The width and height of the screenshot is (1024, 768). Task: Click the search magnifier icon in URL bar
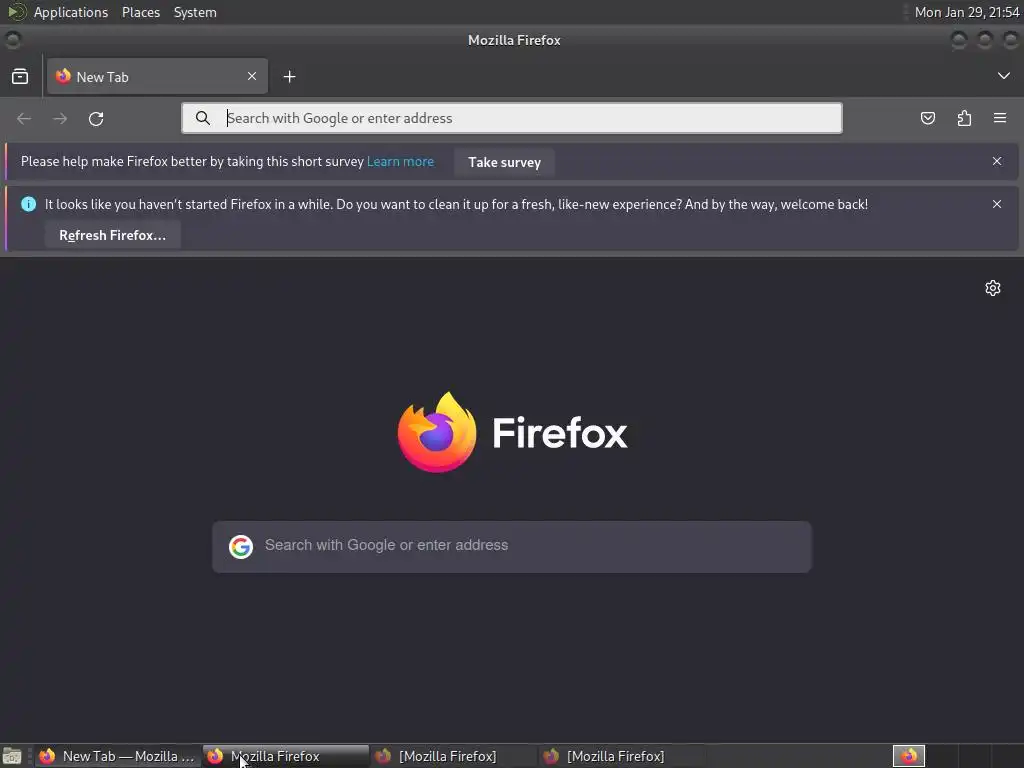(203, 118)
